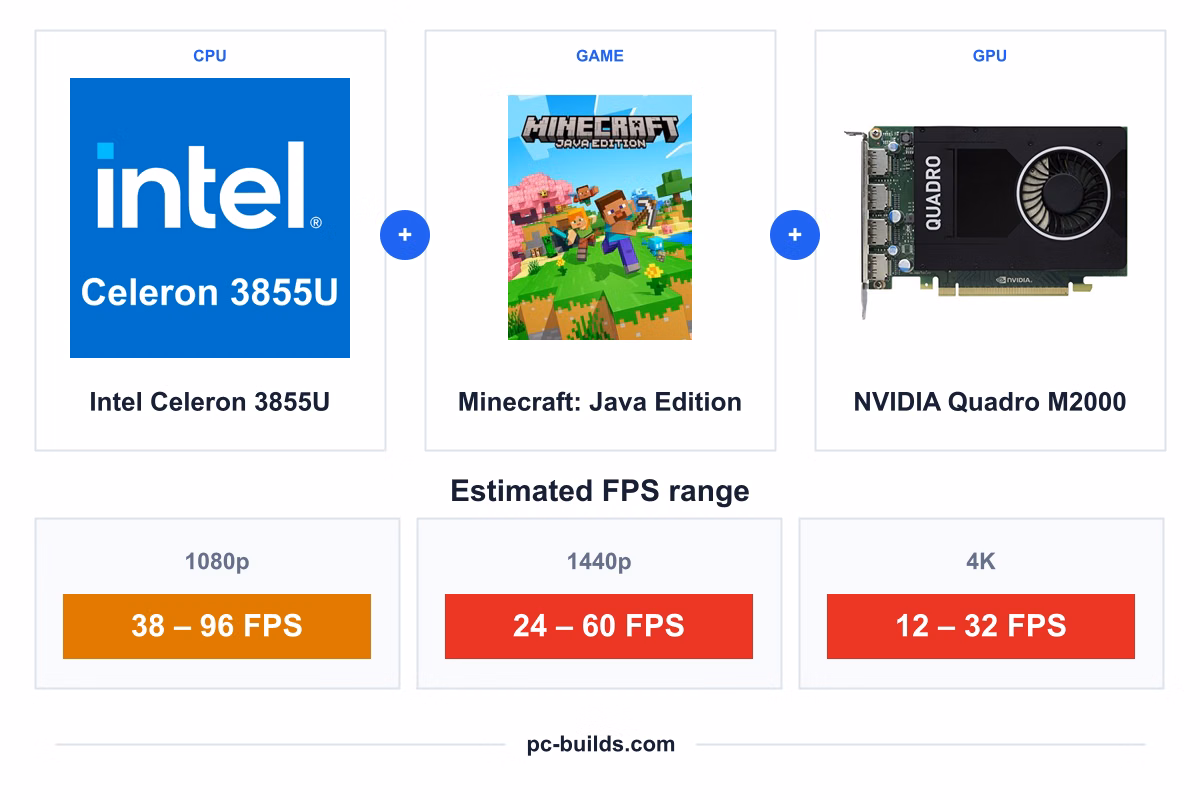Visit the pc-builds.com link

pos(601,744)
